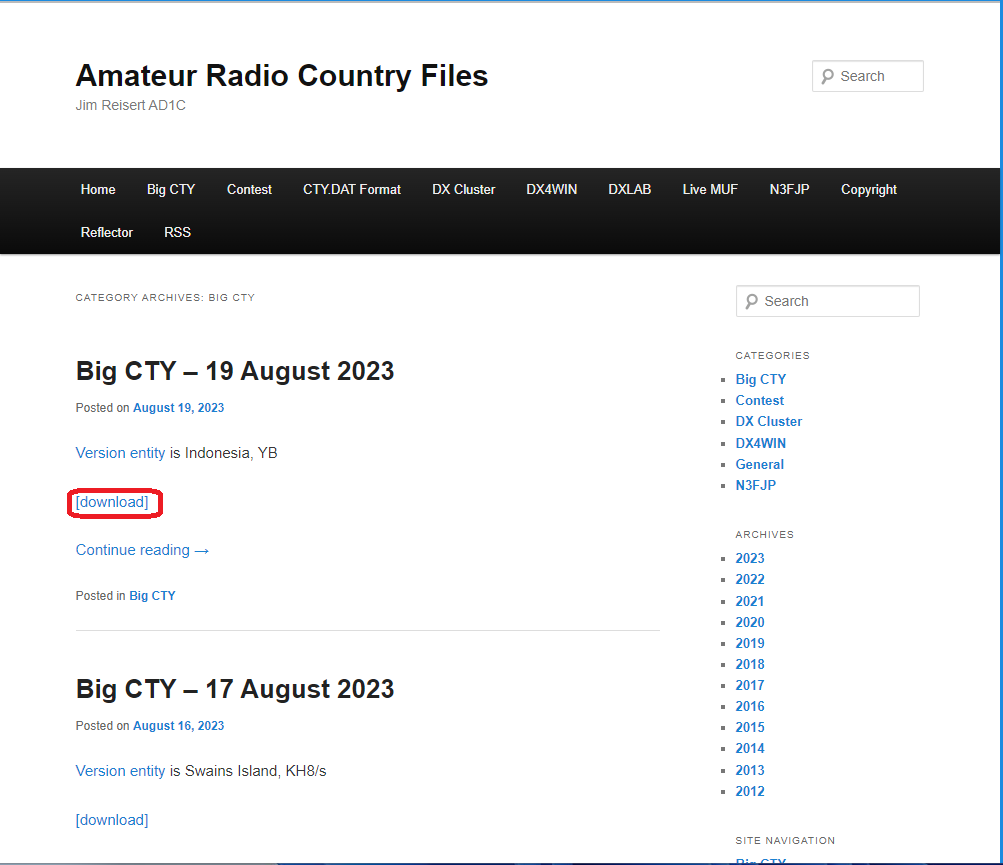Image resolution: width=1003 pixels, height=865 pixels.
Task: Navigate to the DXLAB page
Action: pos(629,189)
